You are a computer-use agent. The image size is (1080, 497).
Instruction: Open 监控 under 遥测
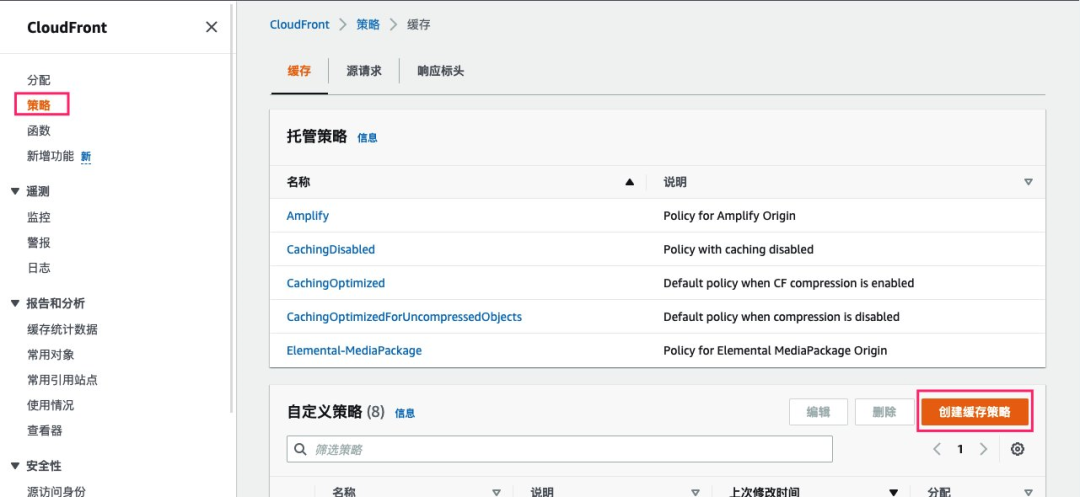39,218
